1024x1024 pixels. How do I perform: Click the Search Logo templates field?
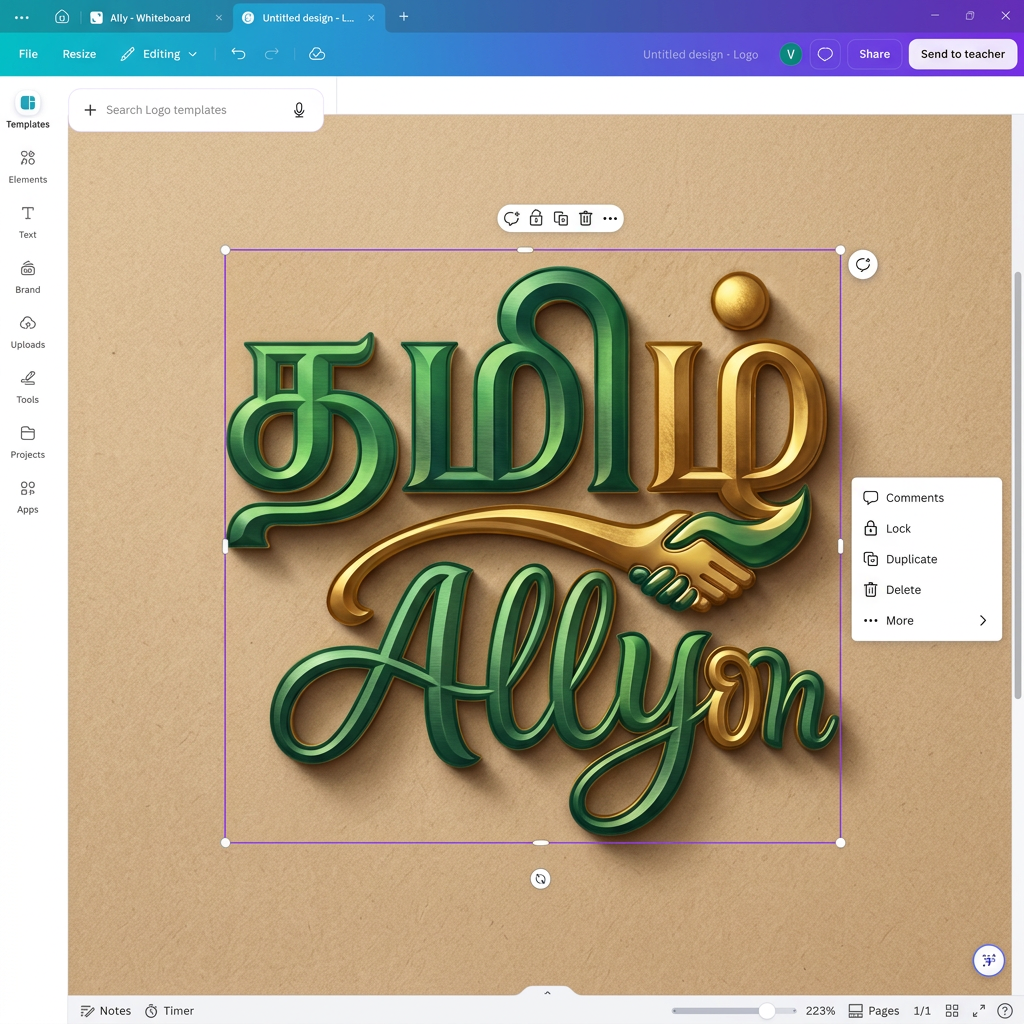coord(196,110)
